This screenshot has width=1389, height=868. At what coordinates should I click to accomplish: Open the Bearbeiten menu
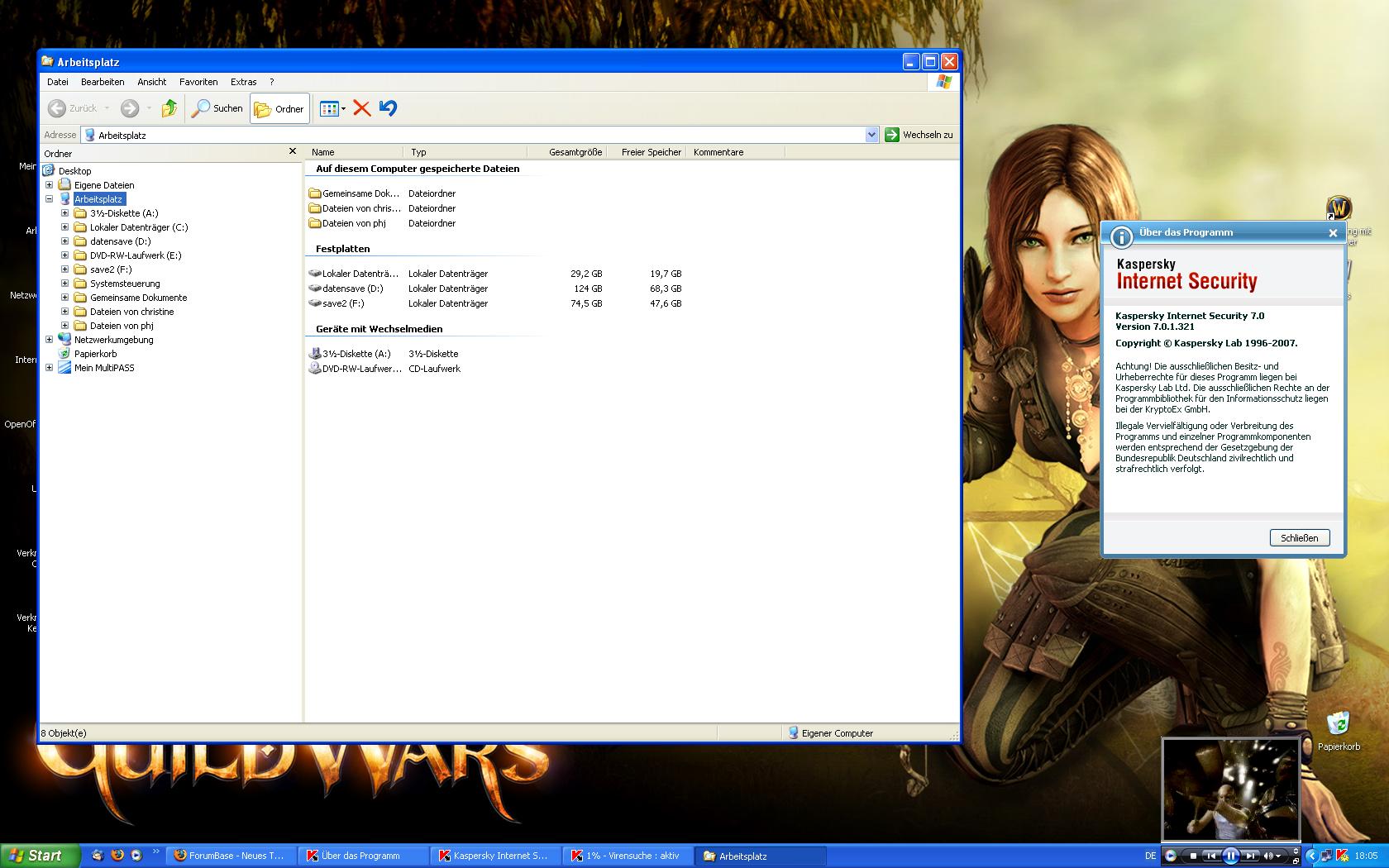coord(103,82)
